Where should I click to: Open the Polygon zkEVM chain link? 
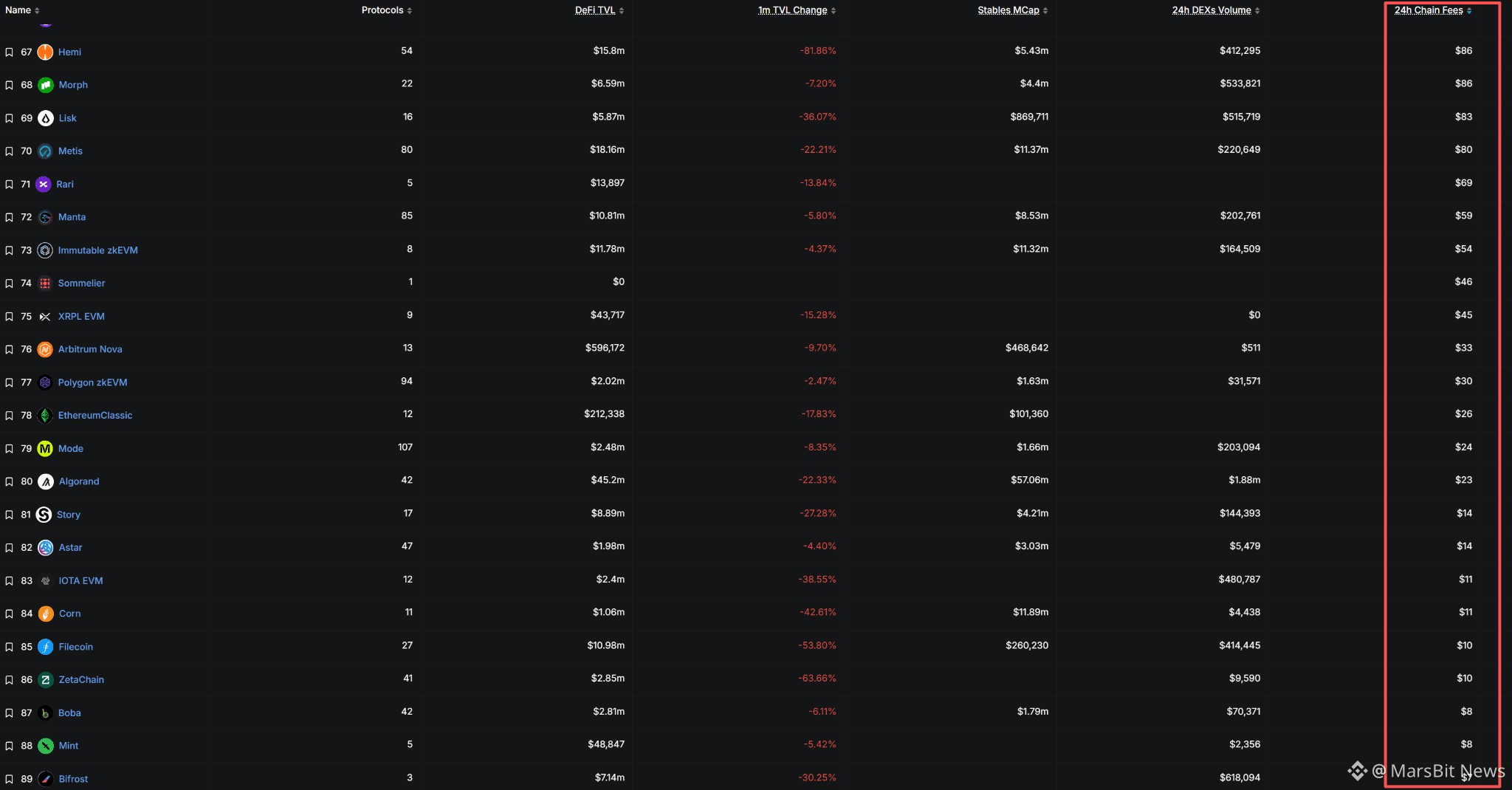tap(92, 382)
